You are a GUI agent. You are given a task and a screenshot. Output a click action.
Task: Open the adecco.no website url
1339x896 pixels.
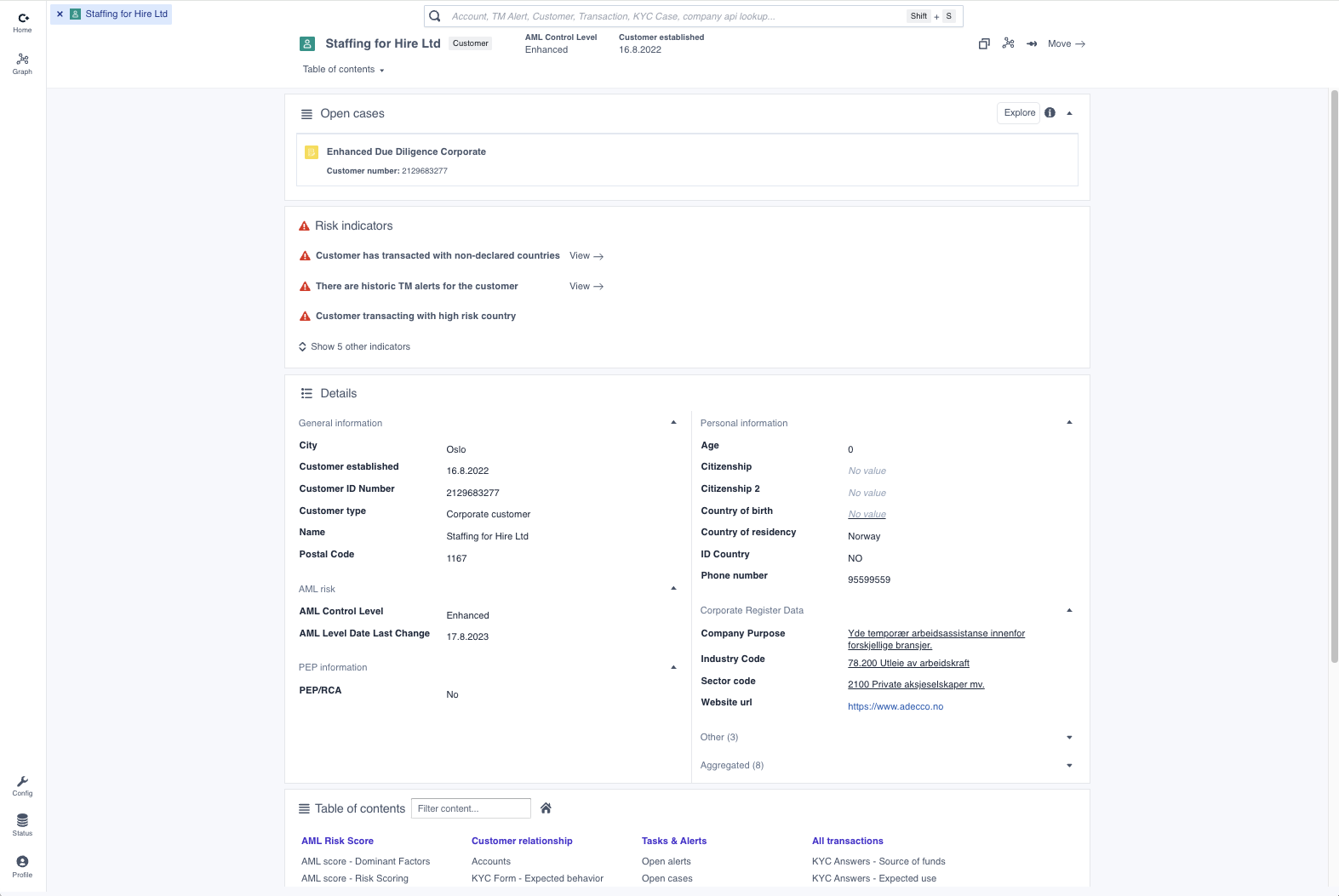pyautogui.click(x=896, y=707)
